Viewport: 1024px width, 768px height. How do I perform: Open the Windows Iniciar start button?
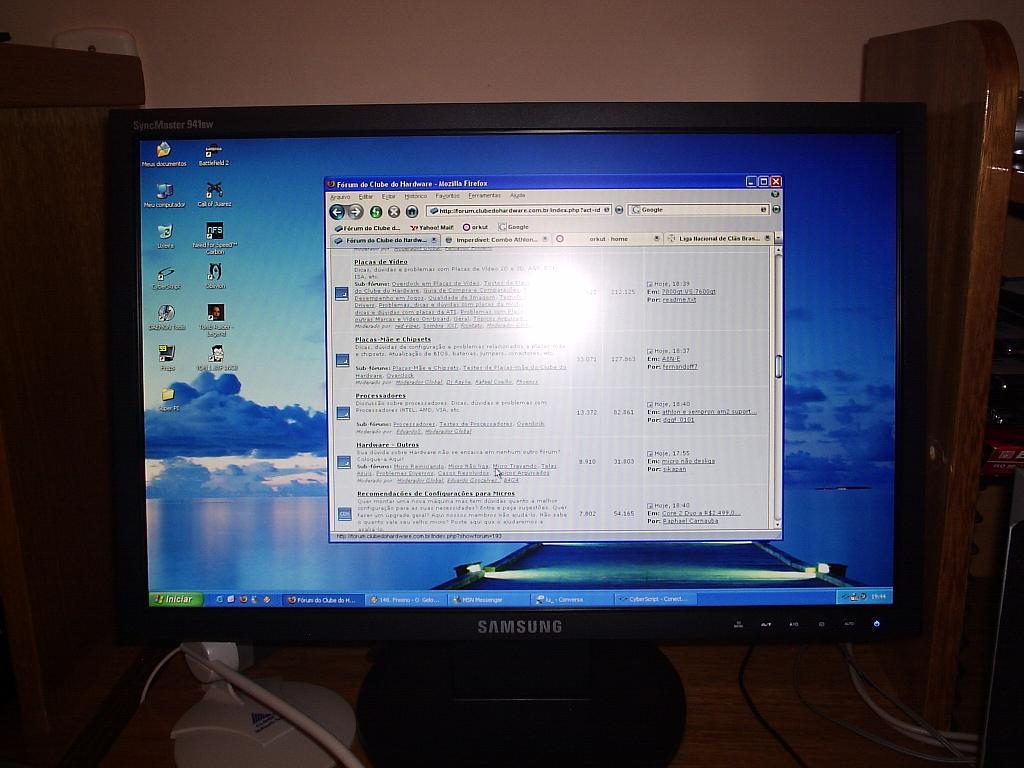[176, 599]
